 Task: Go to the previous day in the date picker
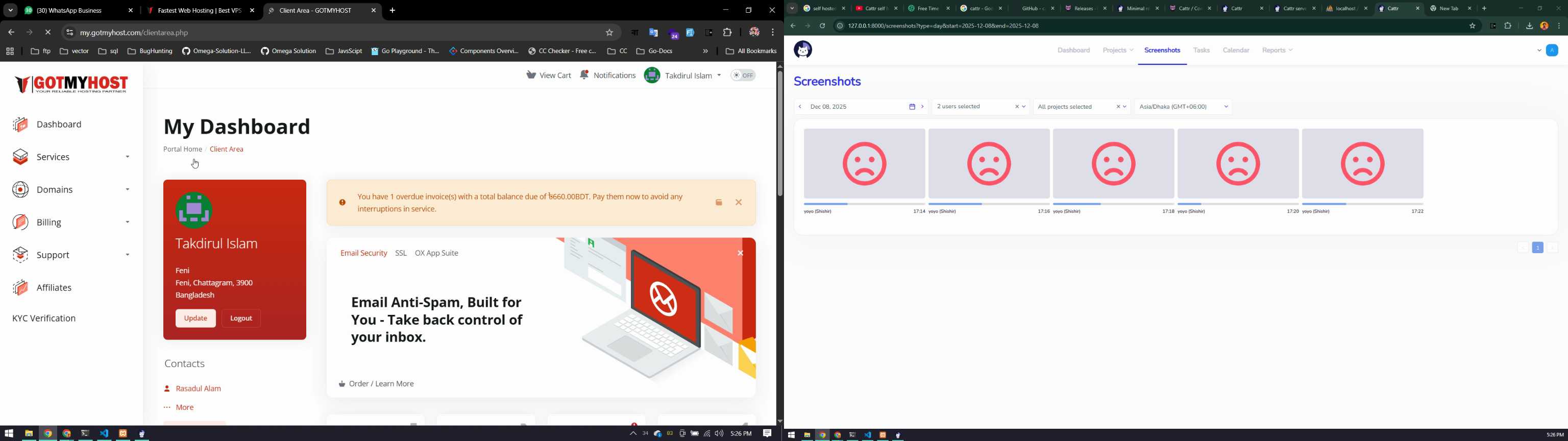click(x=800, y=107)
